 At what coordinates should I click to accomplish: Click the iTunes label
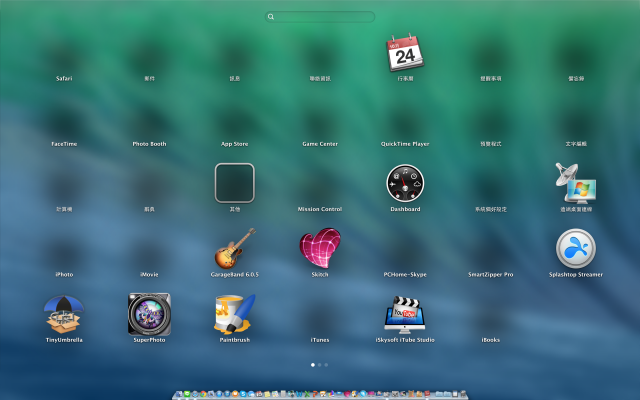[320, 340]
